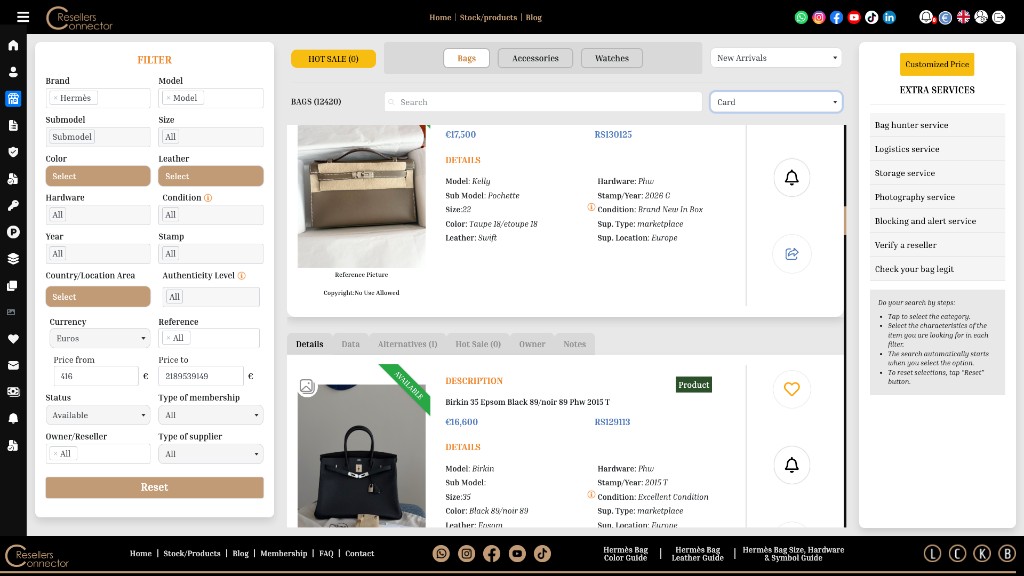The height and width of the screenshot is (576, 1024).
Task: Open the circled P icon in sidebar
Action: click(x=13, y=232)
